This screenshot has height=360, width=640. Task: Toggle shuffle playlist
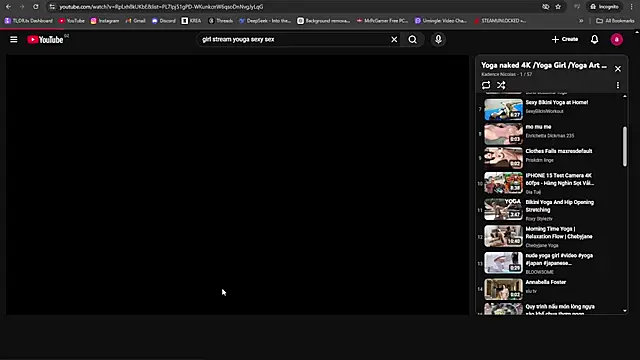point(501,85)
